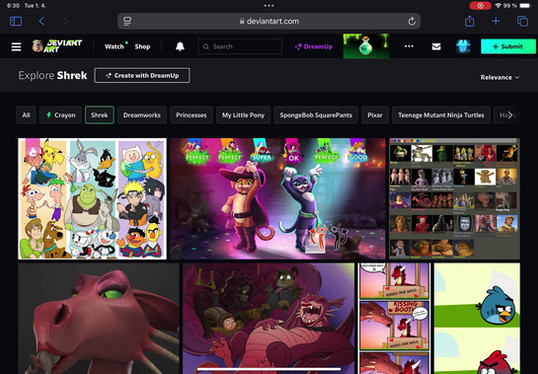Select the Crayon tag filter

click(x=60, y=115)
